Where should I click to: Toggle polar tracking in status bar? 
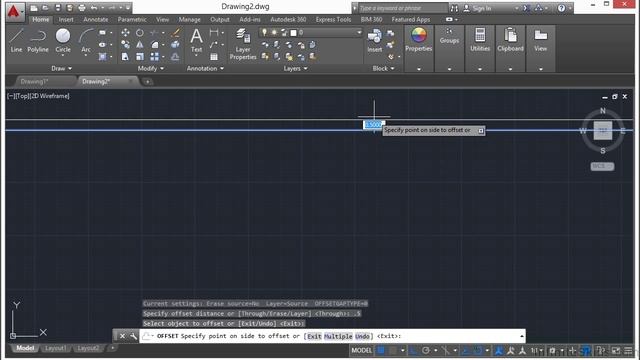coord(426,350)
